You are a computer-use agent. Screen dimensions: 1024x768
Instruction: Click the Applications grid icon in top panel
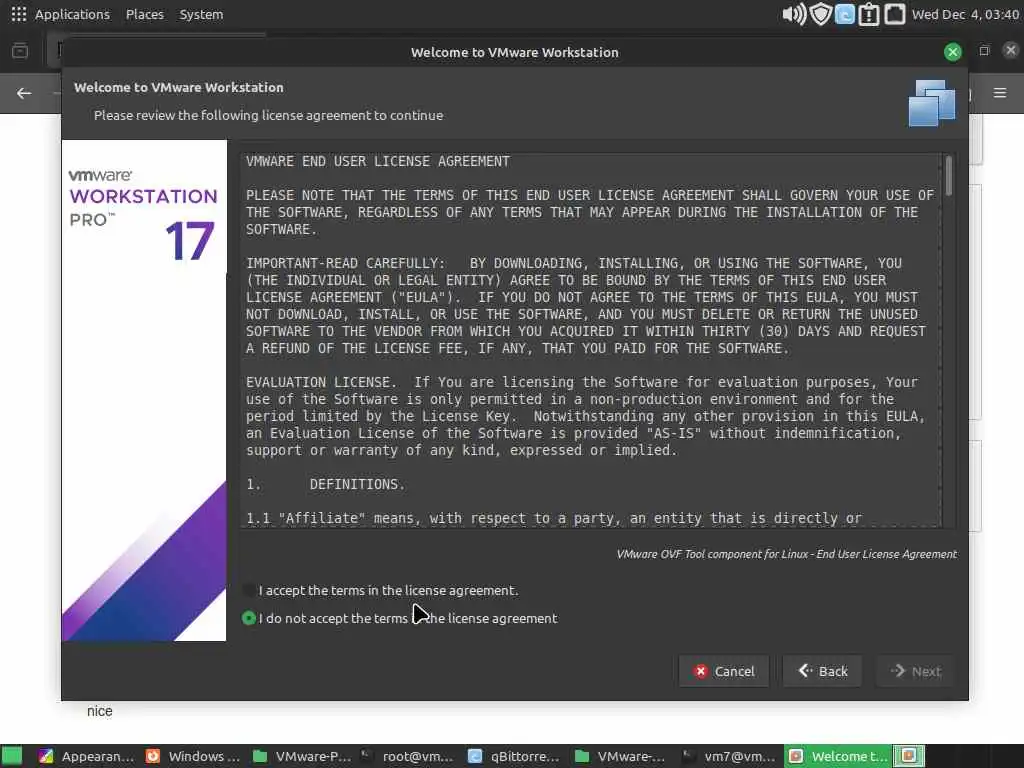point(18,14)
